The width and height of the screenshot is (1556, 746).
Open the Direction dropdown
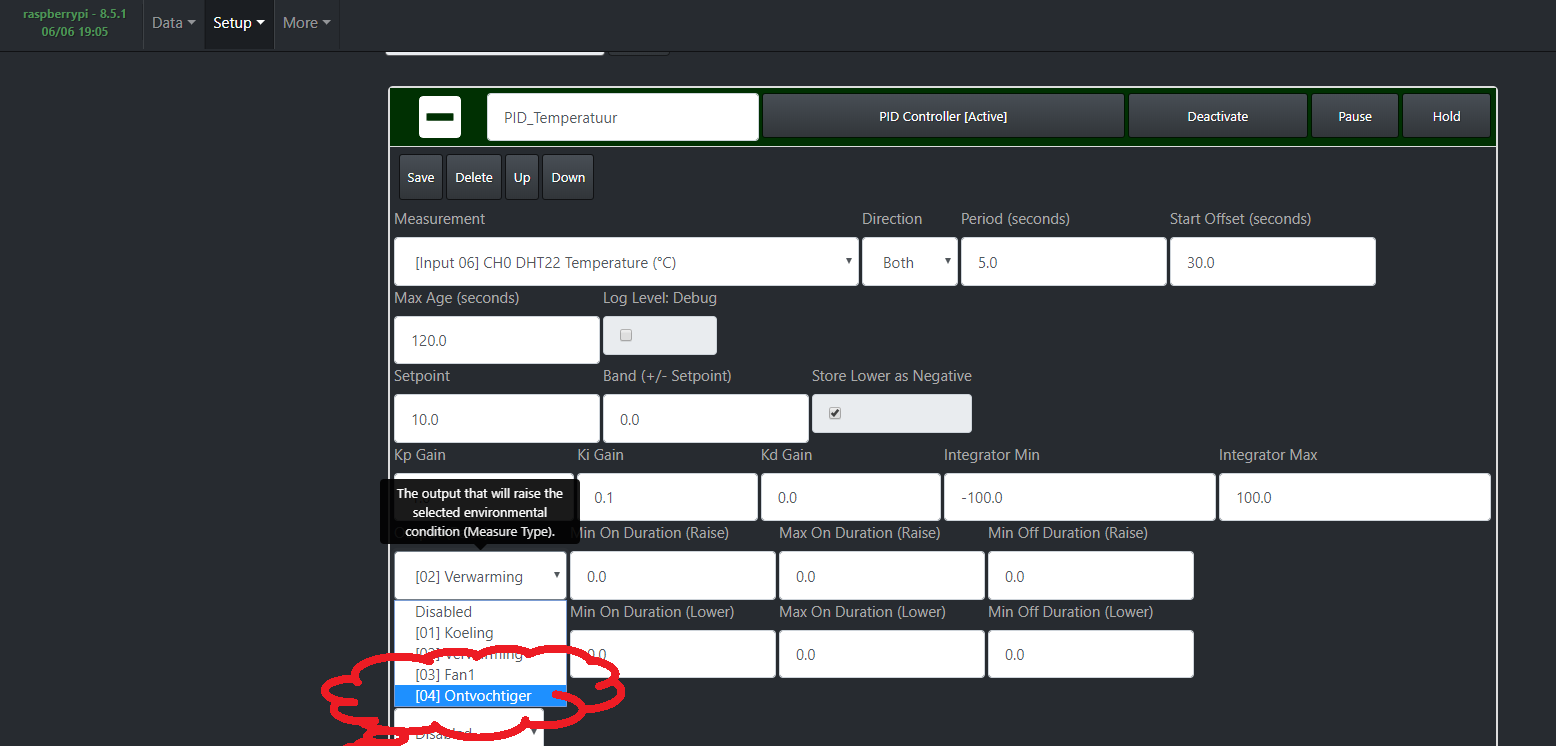910,262
